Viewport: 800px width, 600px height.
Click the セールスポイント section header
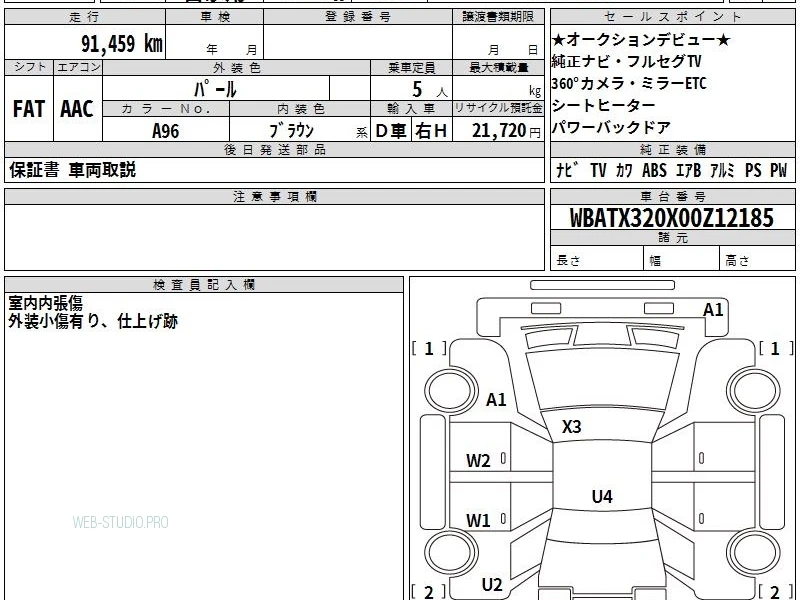pyautogui.click(x=672, y=17)
